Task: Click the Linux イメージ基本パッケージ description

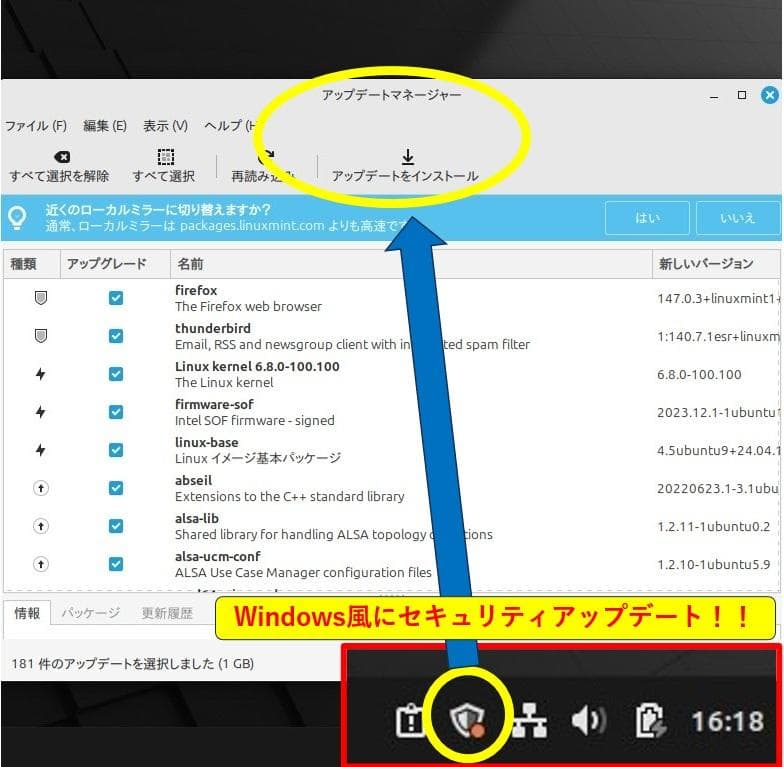Action: (258, 458)
